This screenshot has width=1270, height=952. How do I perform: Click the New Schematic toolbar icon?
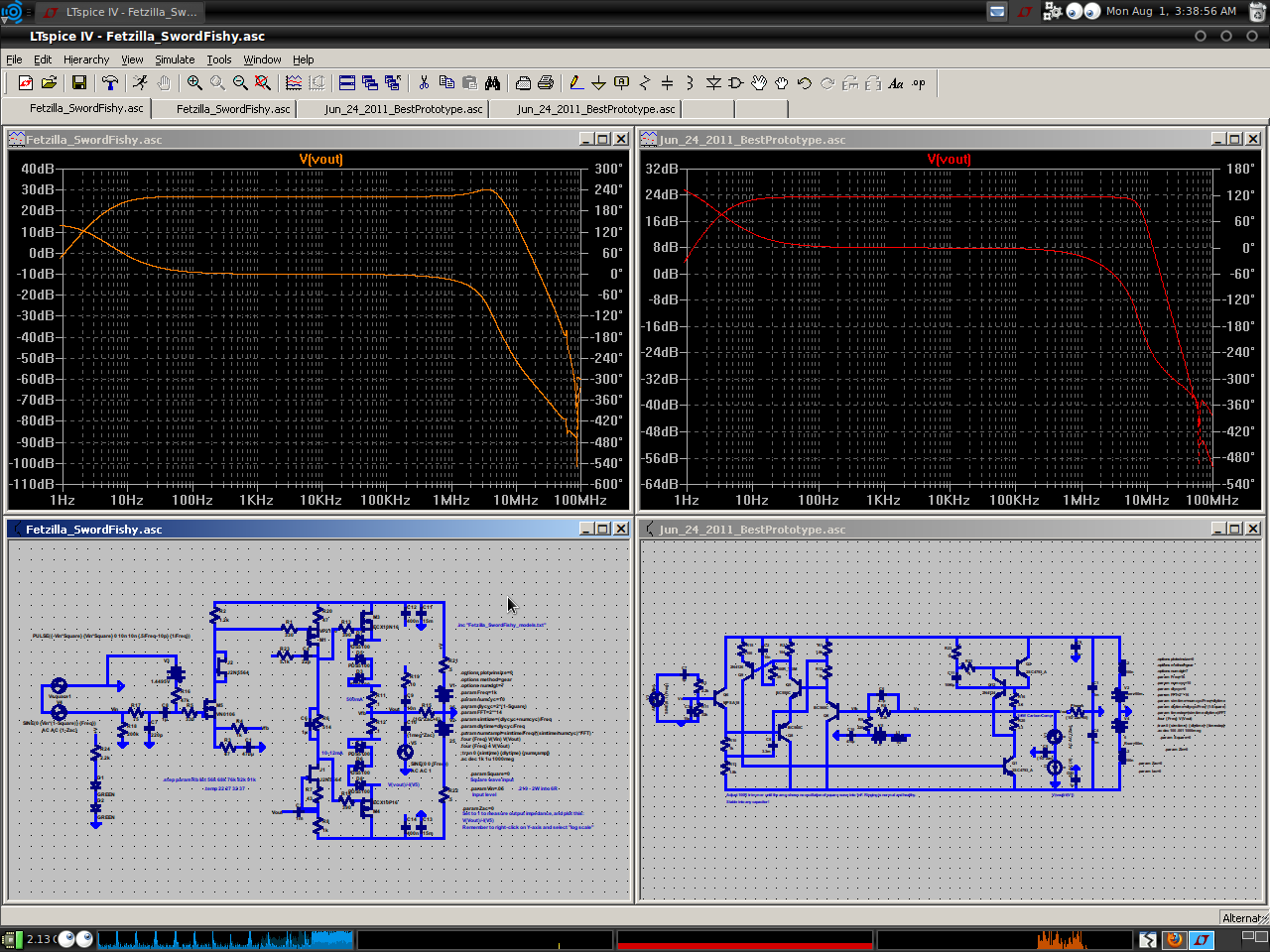(26, 83)
